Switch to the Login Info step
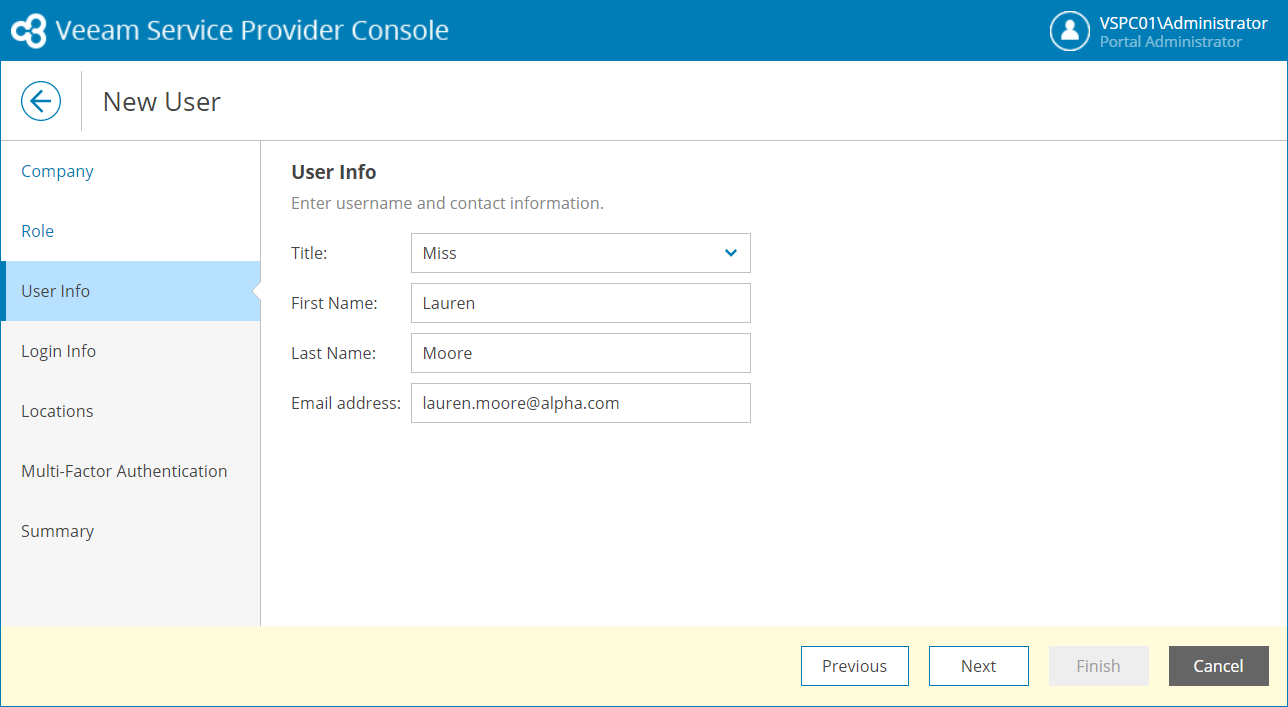Viewport: 1288px width, 707px height. 59,351
